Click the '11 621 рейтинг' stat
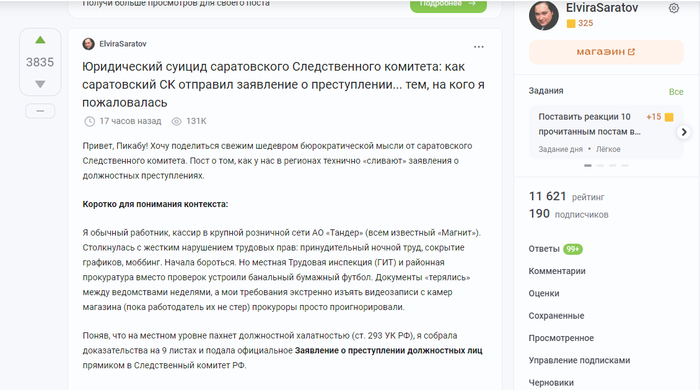The width and height of the screenshot is (700, 390). (567, 196)
